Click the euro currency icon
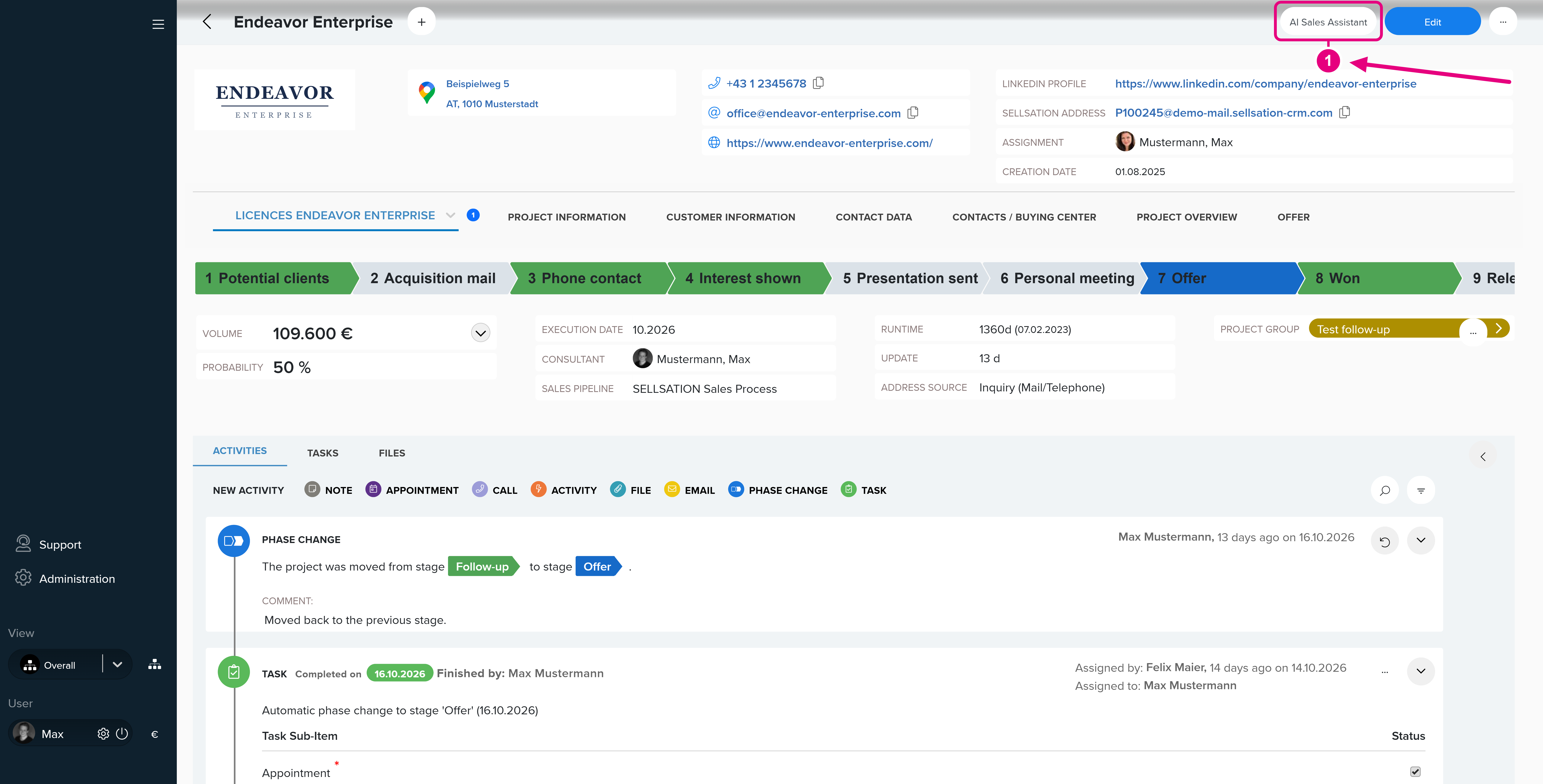The height and width of the screenshot is (784, 1543). (x=155, y=734)
